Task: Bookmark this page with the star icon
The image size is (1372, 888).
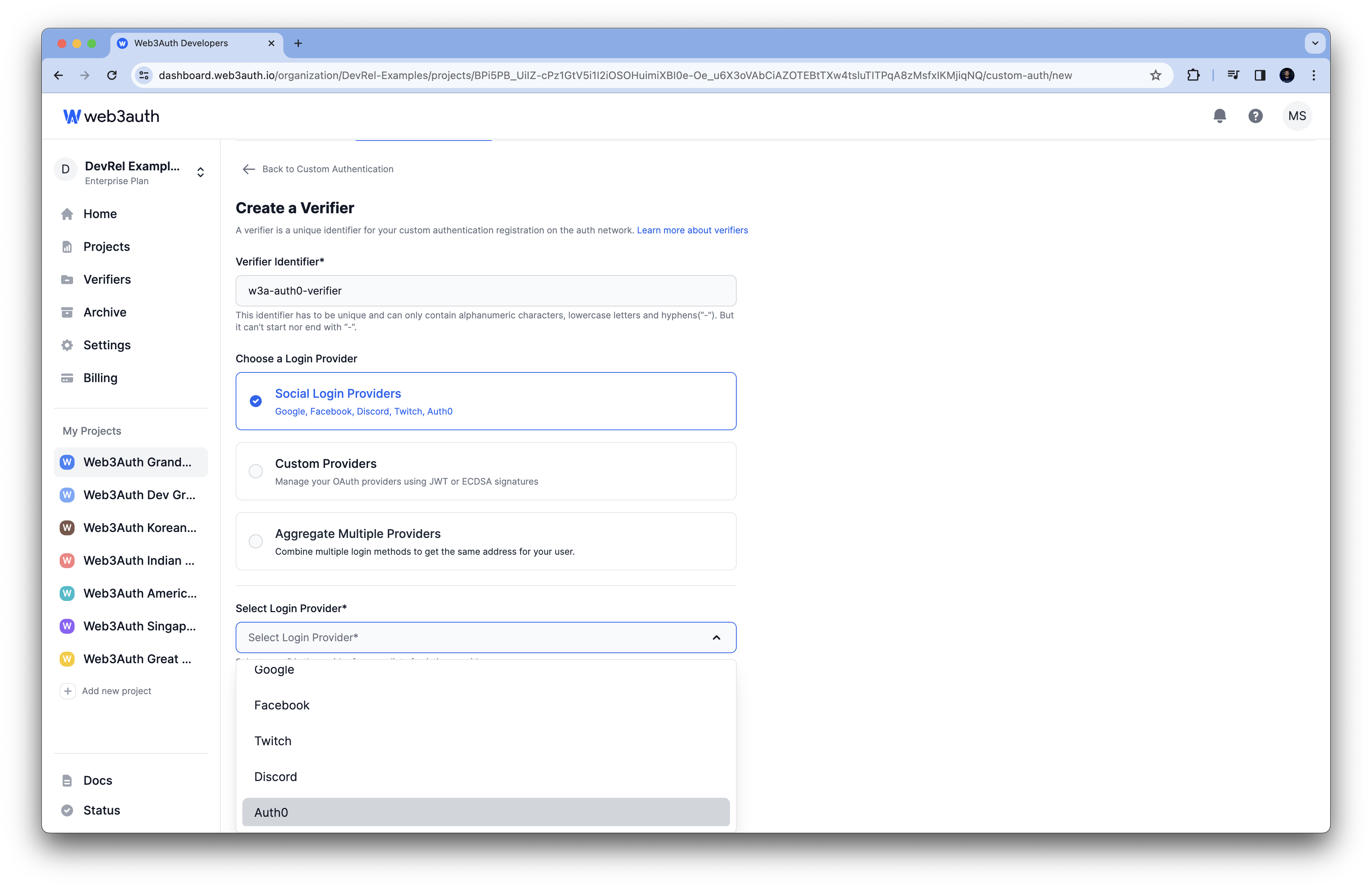Action: 1155,75
